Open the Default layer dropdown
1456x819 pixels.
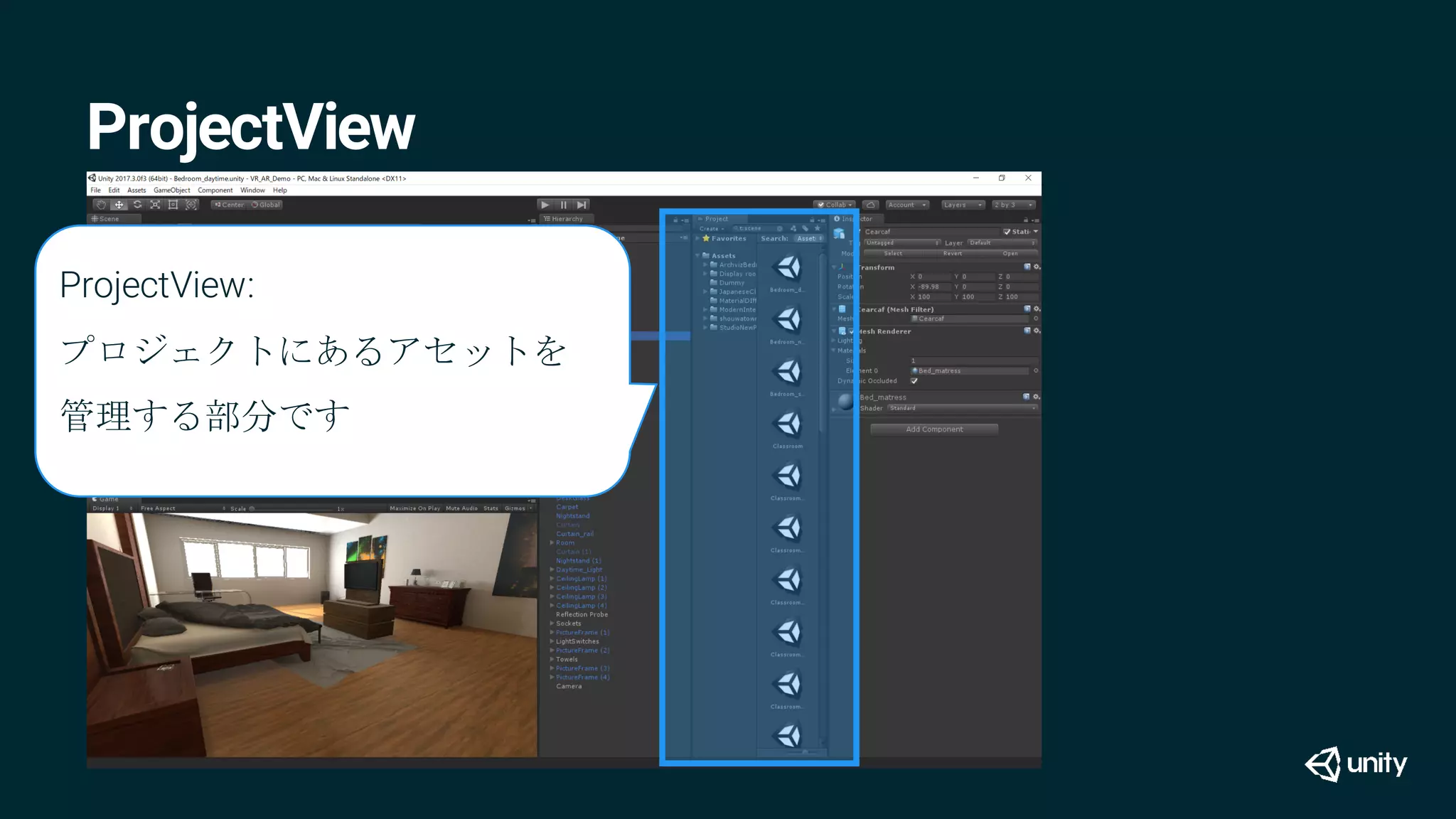[x=1002, y=243]
